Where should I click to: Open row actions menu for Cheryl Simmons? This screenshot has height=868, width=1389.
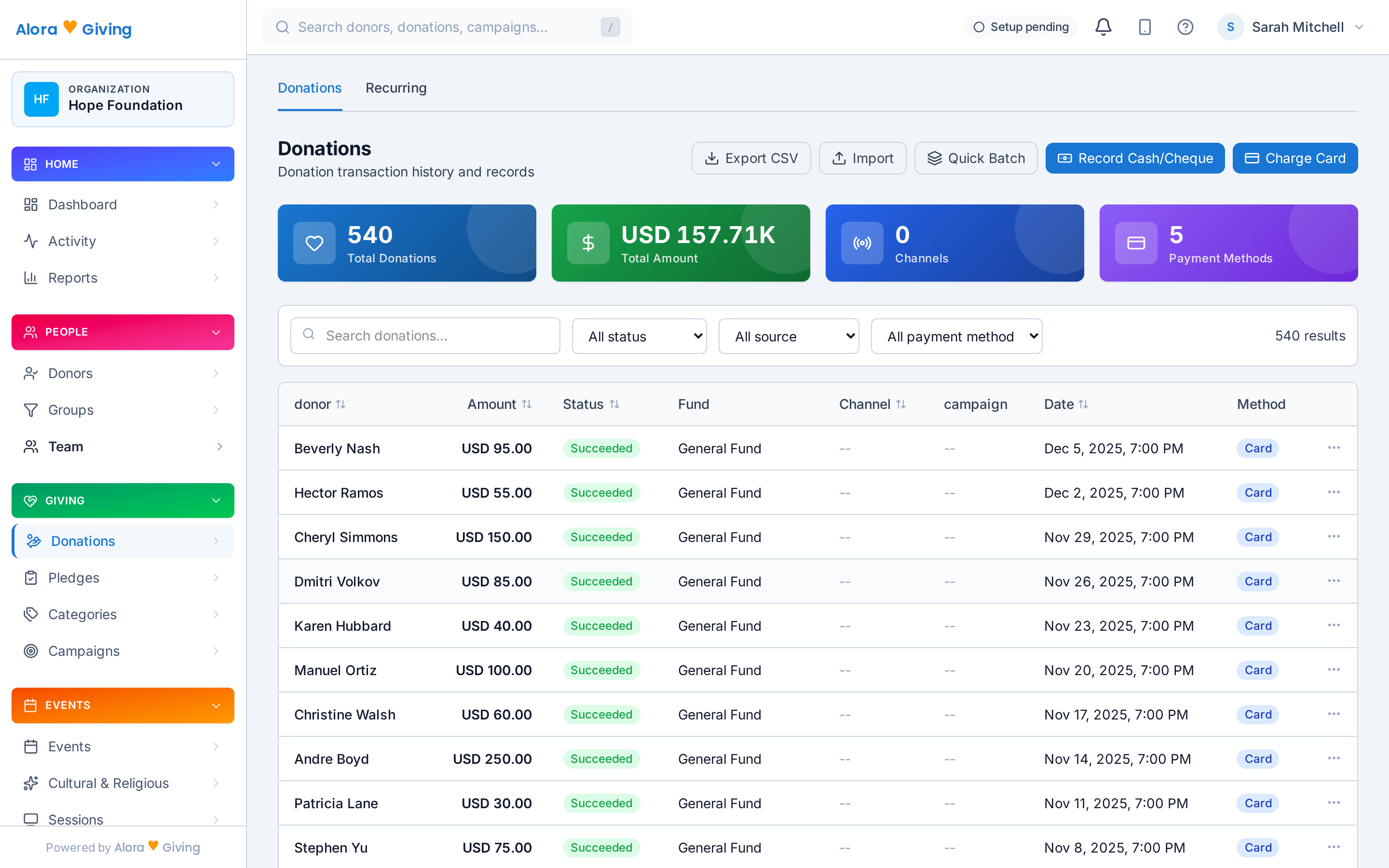click(x=1334, y=536)
